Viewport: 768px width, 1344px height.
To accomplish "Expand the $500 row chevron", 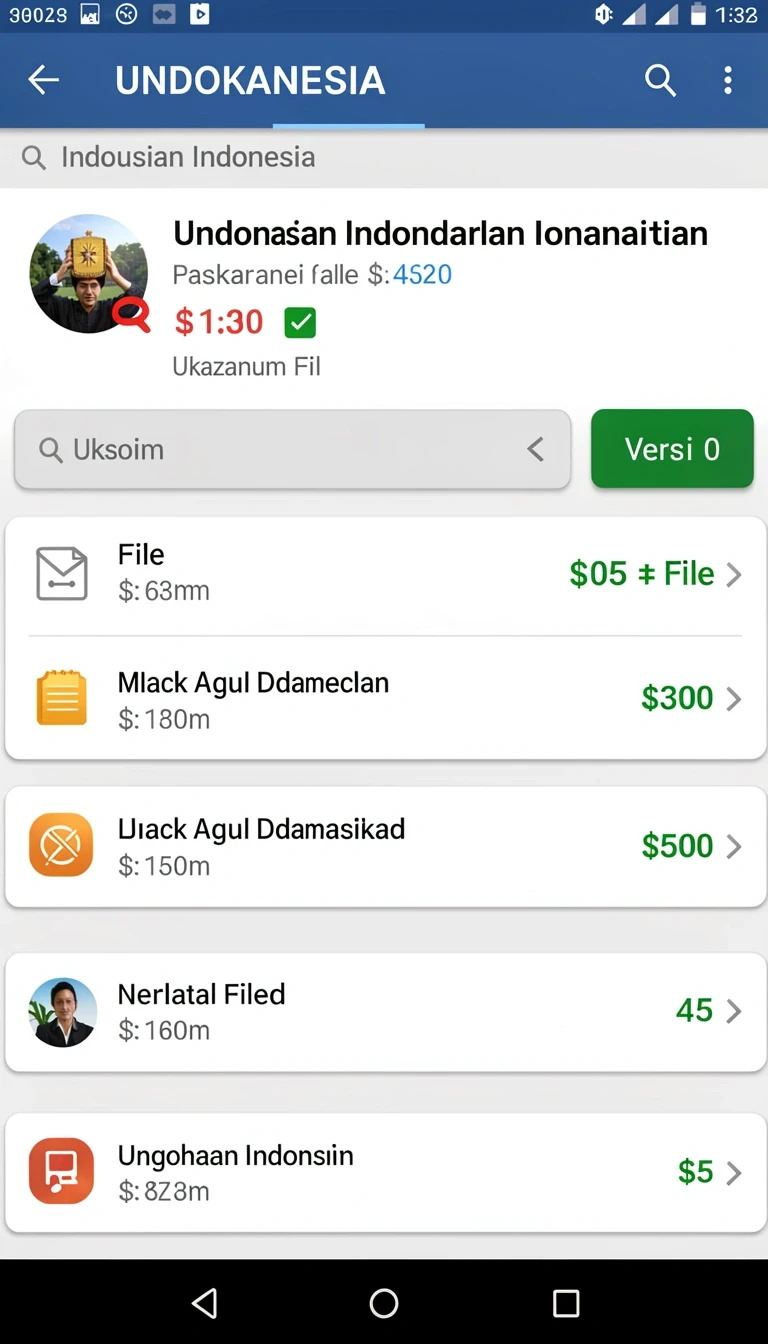I will (x=734, y=846).
